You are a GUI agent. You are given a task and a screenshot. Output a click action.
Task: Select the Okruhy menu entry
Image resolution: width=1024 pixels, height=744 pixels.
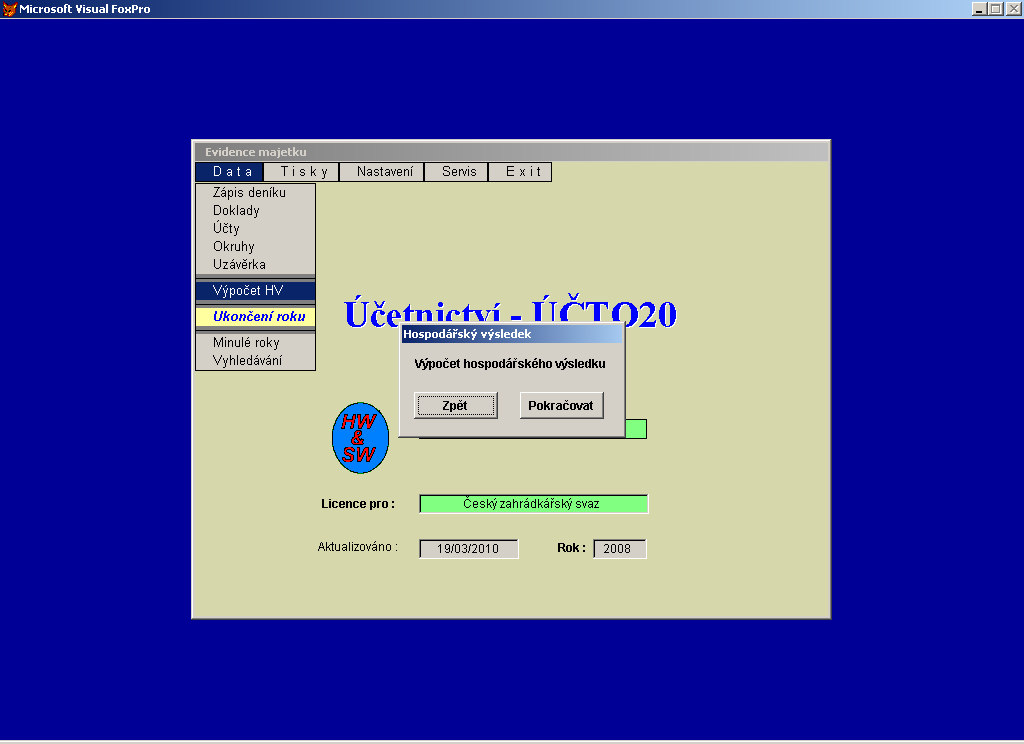255,247
